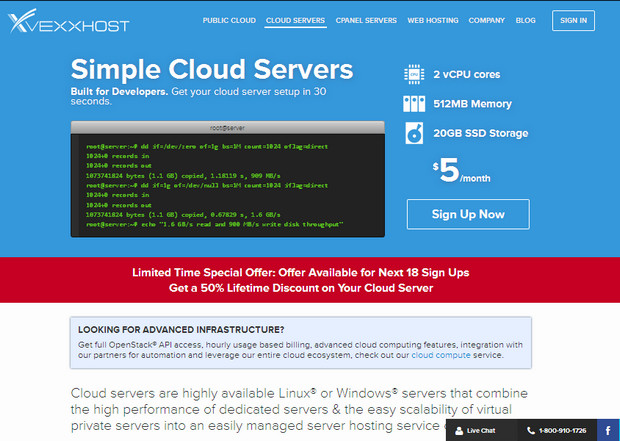Image resolution: width=620 pixels, height=441 pixels.
Task: Follow the cloud compute link
Action: [x=441, y=355]
